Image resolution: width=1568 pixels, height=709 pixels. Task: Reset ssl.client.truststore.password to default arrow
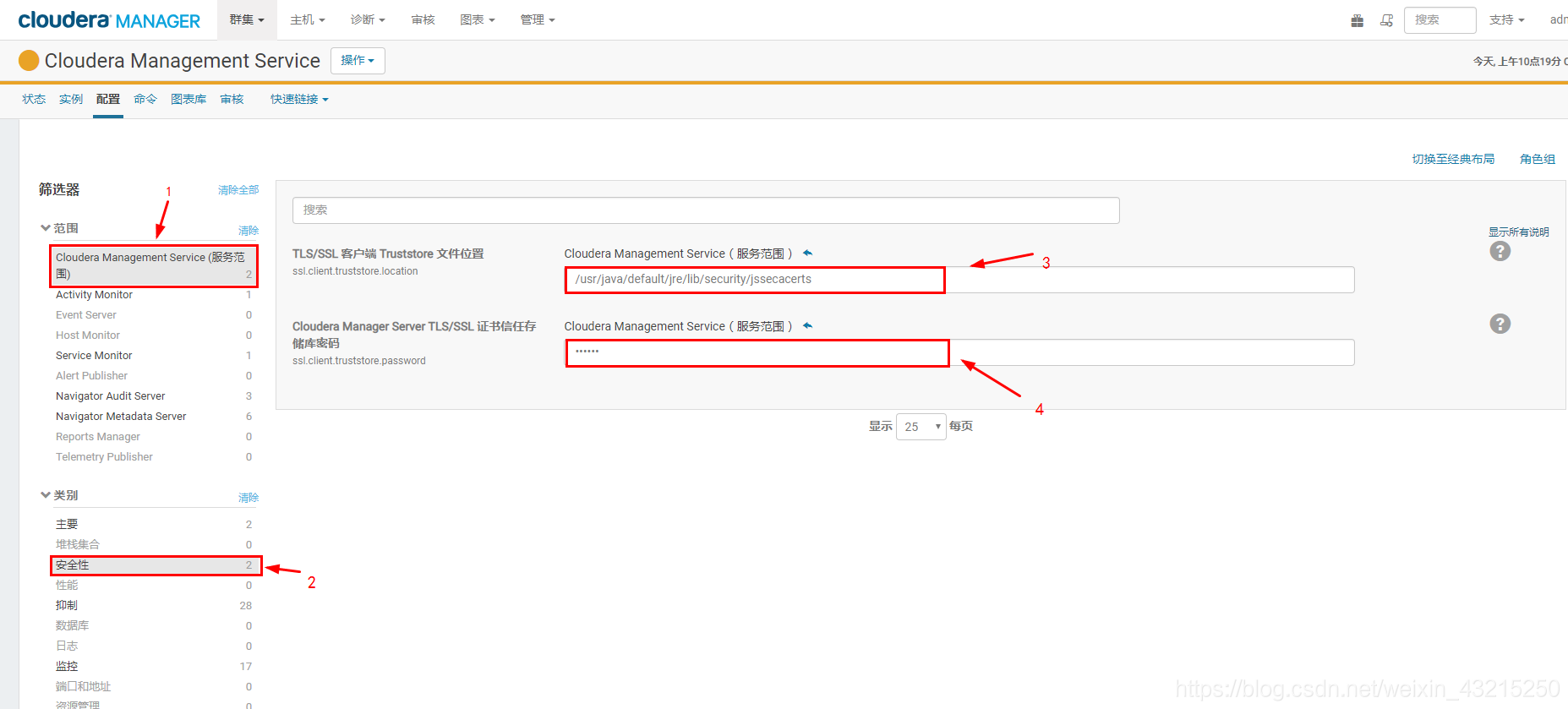click(807, 325)
